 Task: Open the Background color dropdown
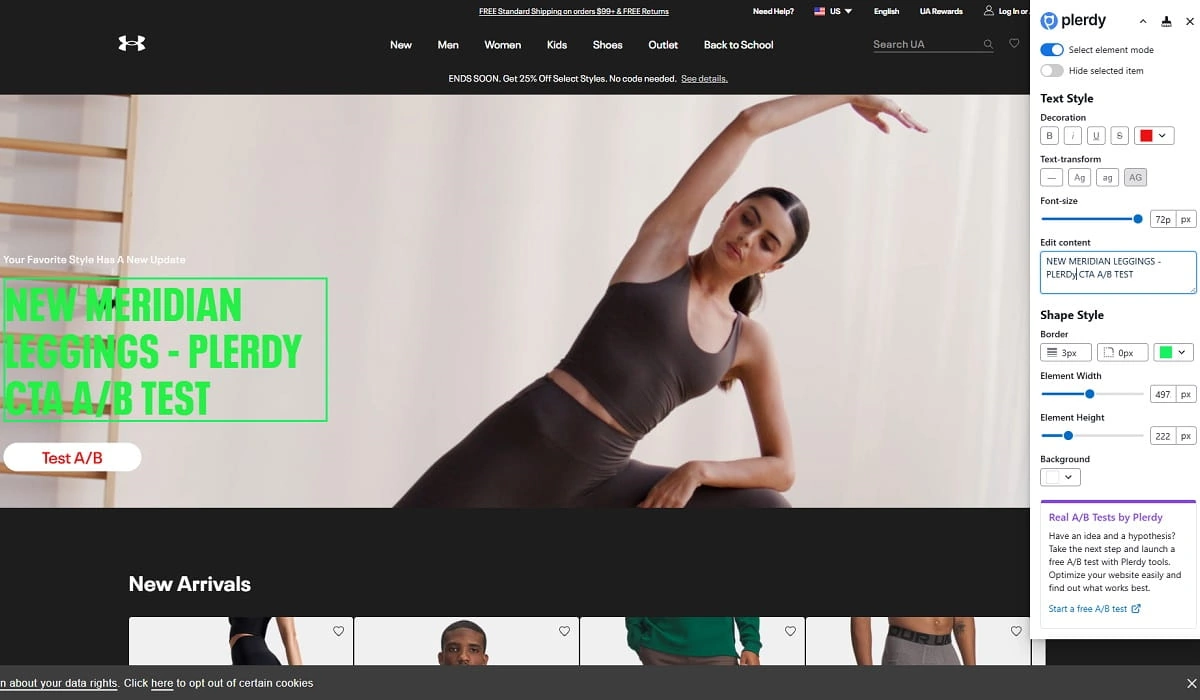pyautogui.click(x=1060, y=477)
